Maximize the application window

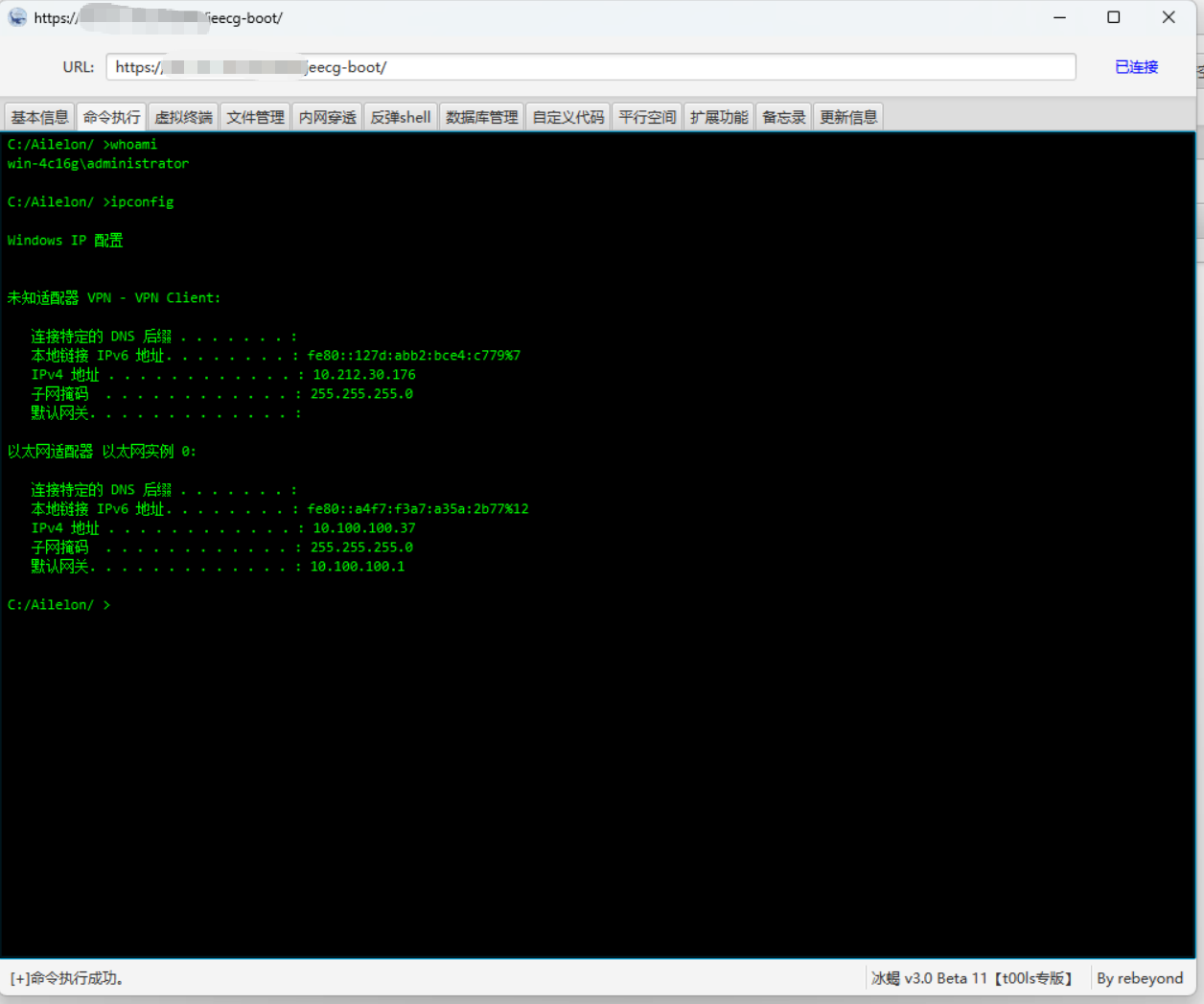pyautogui.click(x=1113, y=17)
